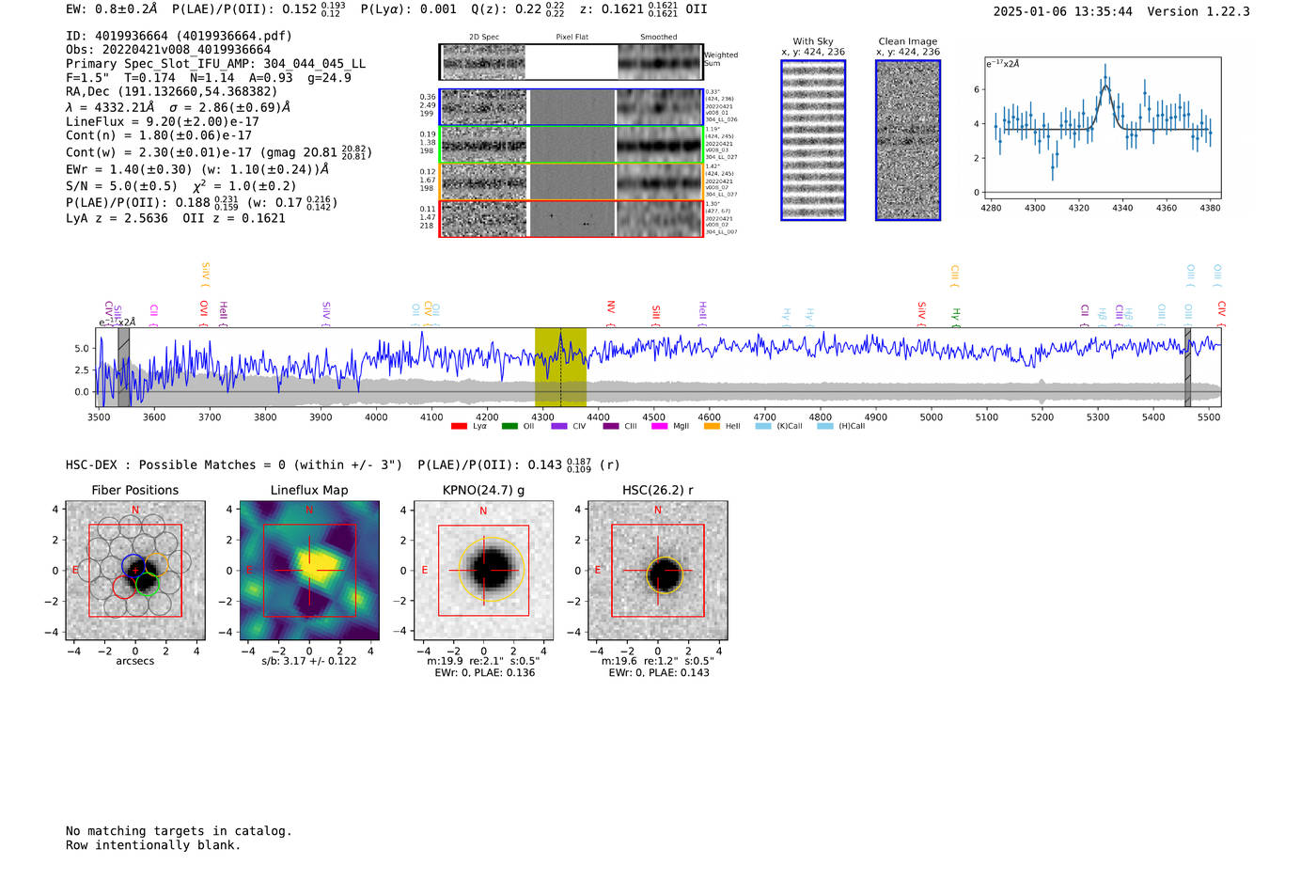Select the HSC-DEX Possible Matches header line

[343, 465]
